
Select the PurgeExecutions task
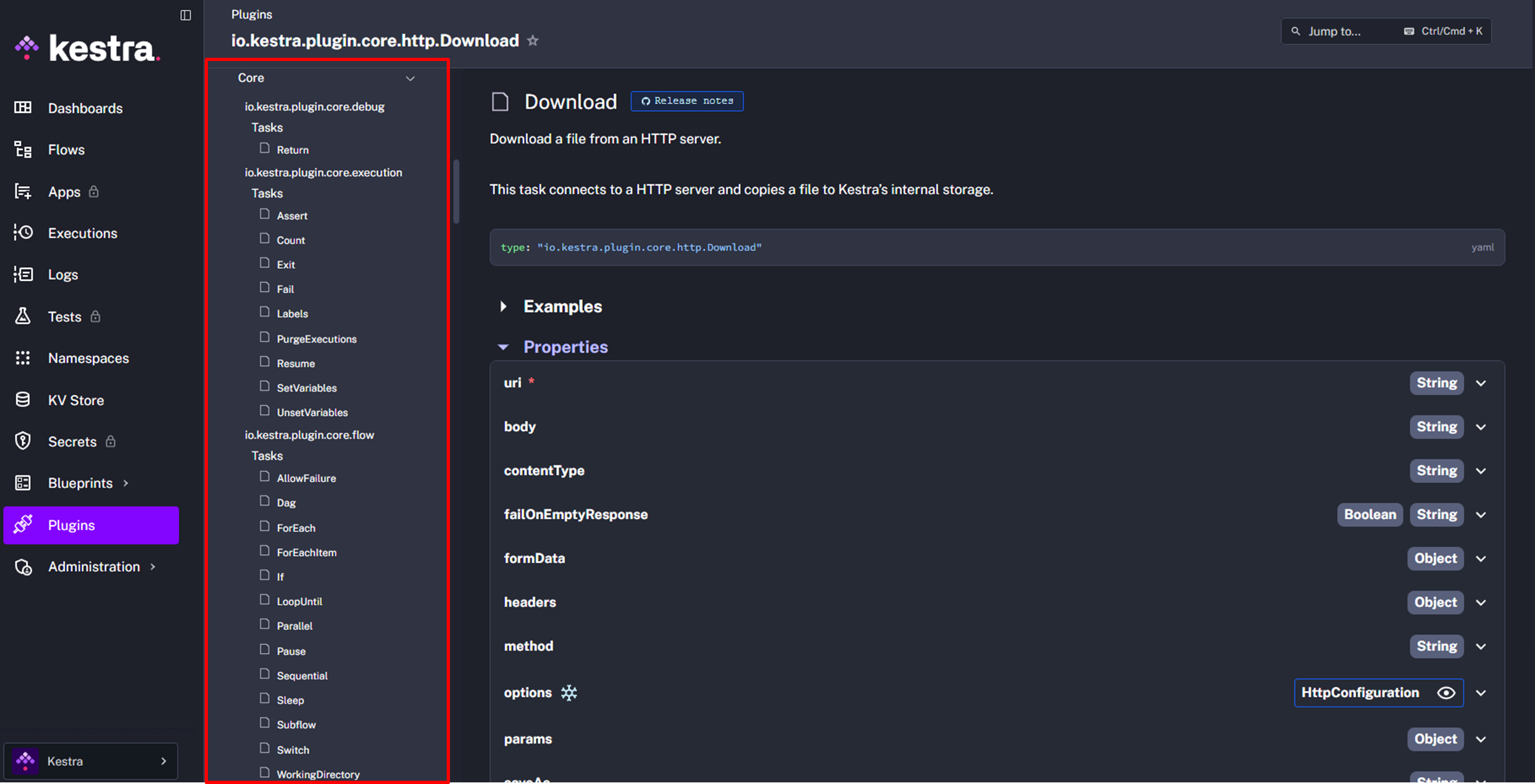(x=317, y=339)
